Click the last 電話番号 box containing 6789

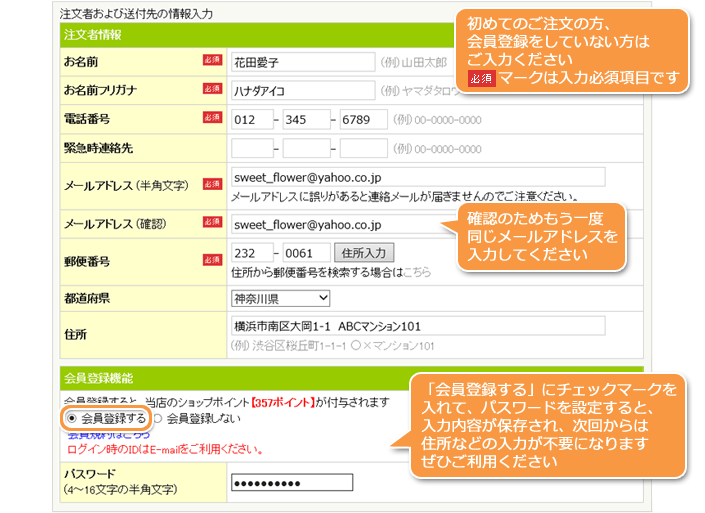coord(363,119)
